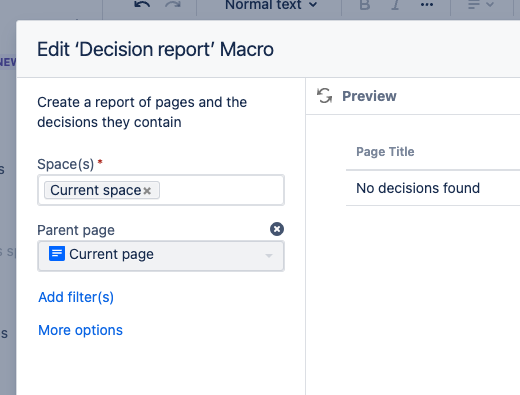Click the Edit 'Decision report' Macro title
The image size is (520, 395).
(x=155, y=49)
